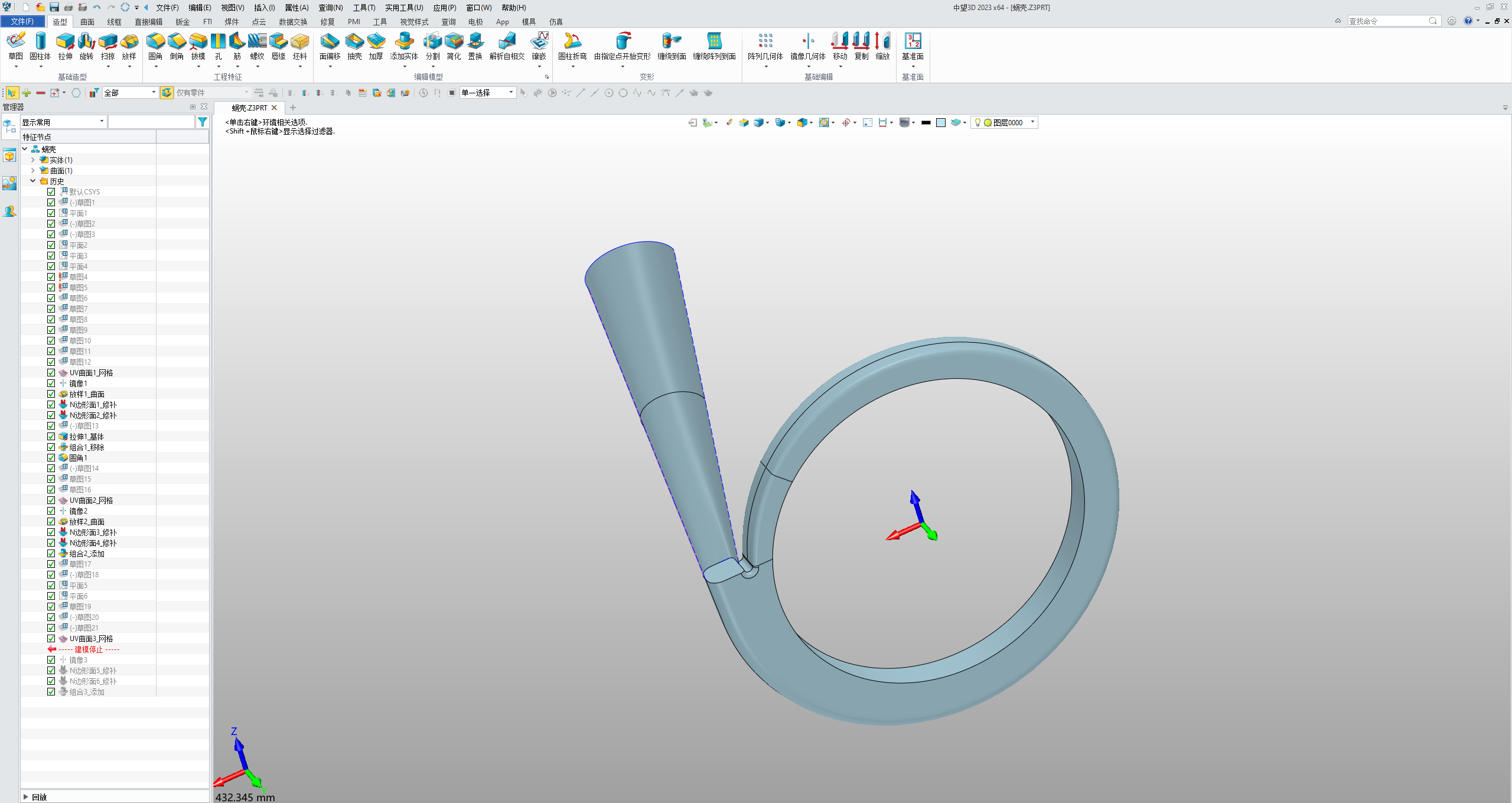Select the 拉伸 extrude tool

[65, 42]
